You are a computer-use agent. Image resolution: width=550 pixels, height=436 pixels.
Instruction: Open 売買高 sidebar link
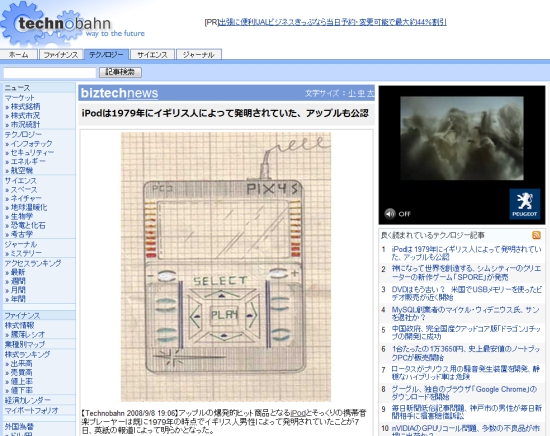click(x=21, y=373)
